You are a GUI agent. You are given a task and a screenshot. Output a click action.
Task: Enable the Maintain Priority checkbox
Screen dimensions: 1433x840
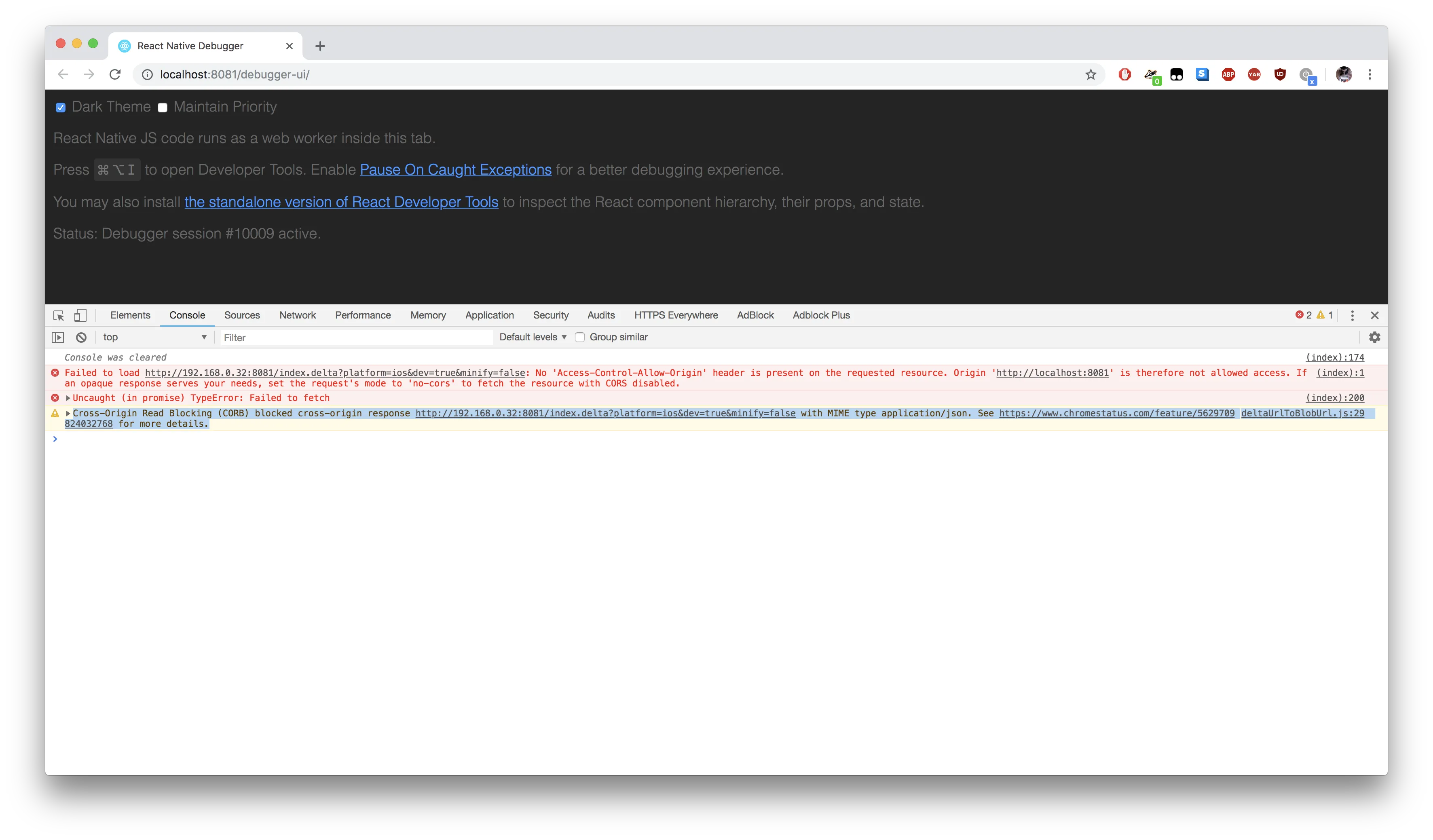(163, 108)
